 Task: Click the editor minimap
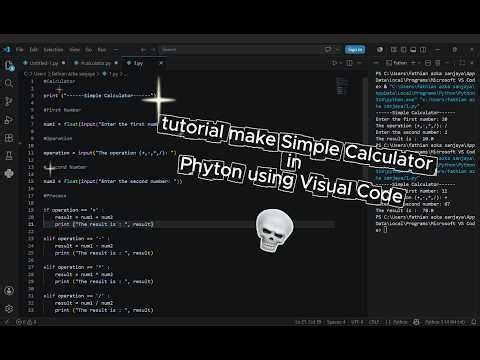click(342, 86)
